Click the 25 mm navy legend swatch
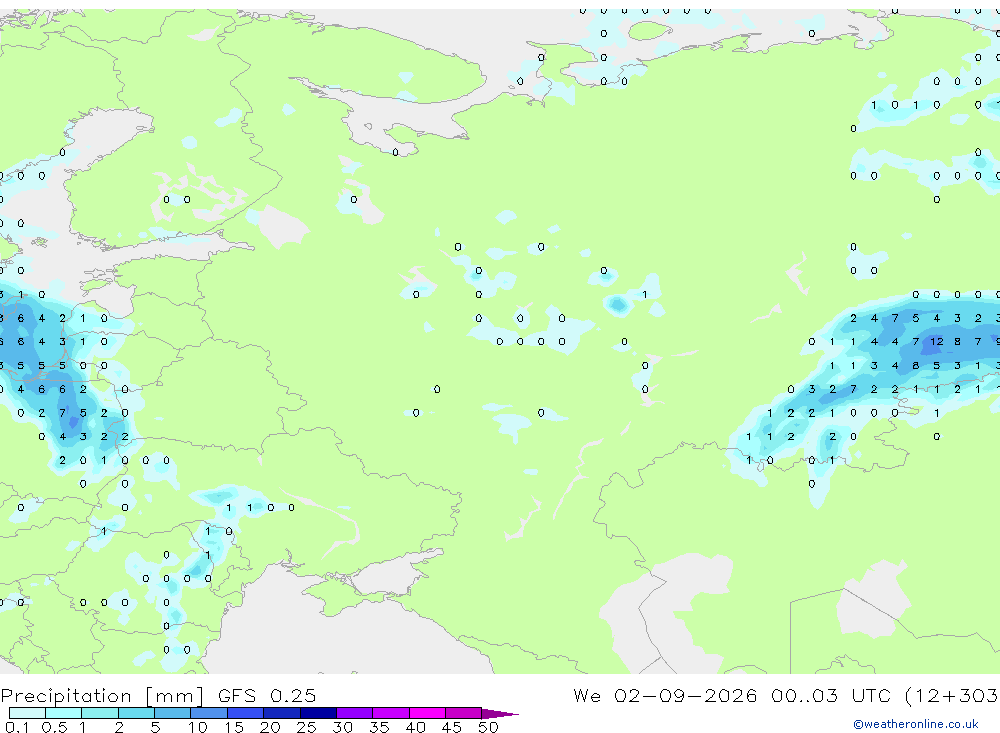1000x733 pixels. point(318,713)
